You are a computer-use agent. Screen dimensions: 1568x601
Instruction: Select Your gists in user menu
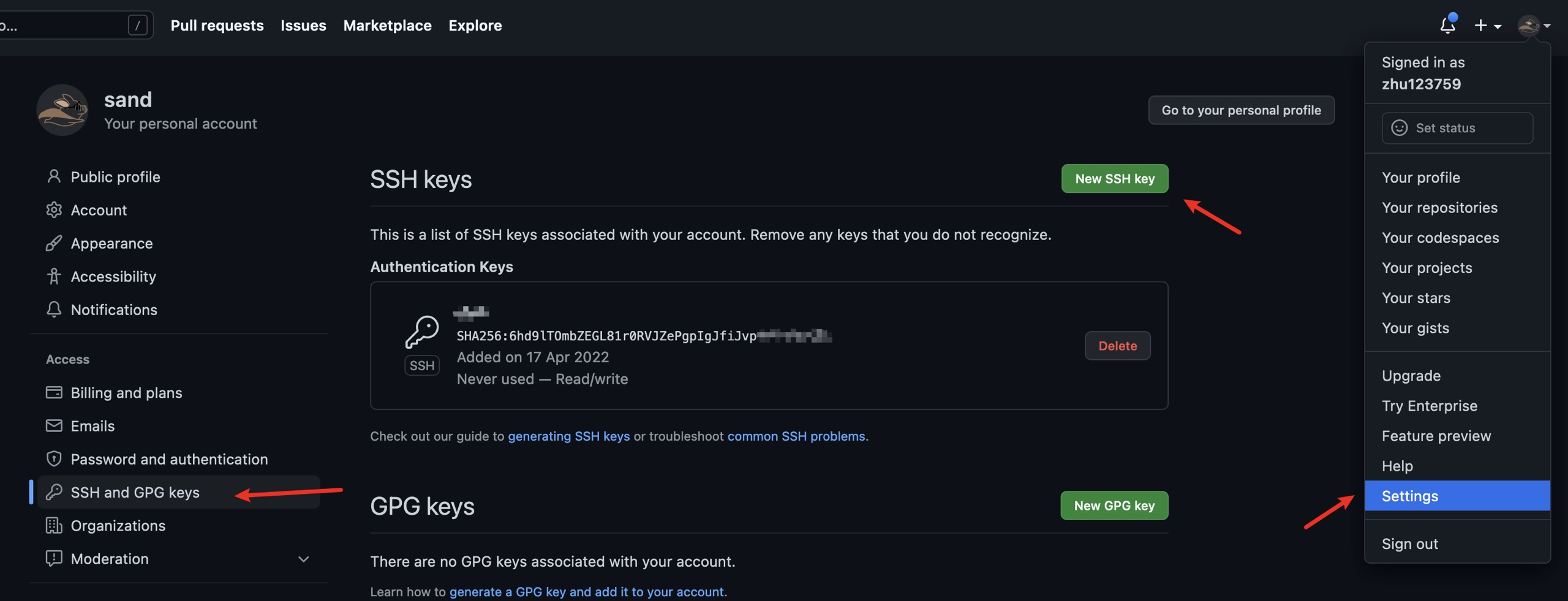point(1457,328)
